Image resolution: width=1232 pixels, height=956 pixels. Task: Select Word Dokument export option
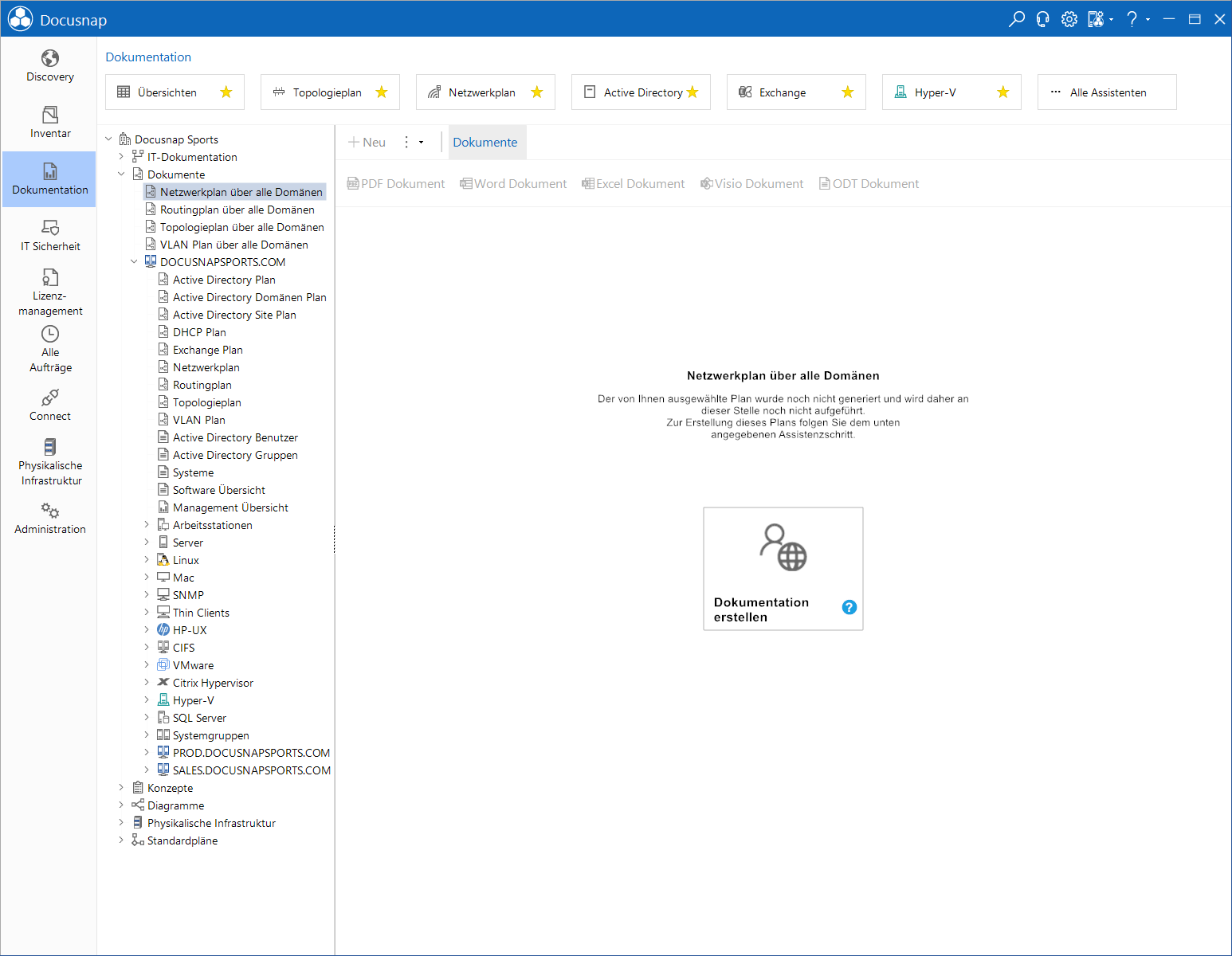pos(513,184)
